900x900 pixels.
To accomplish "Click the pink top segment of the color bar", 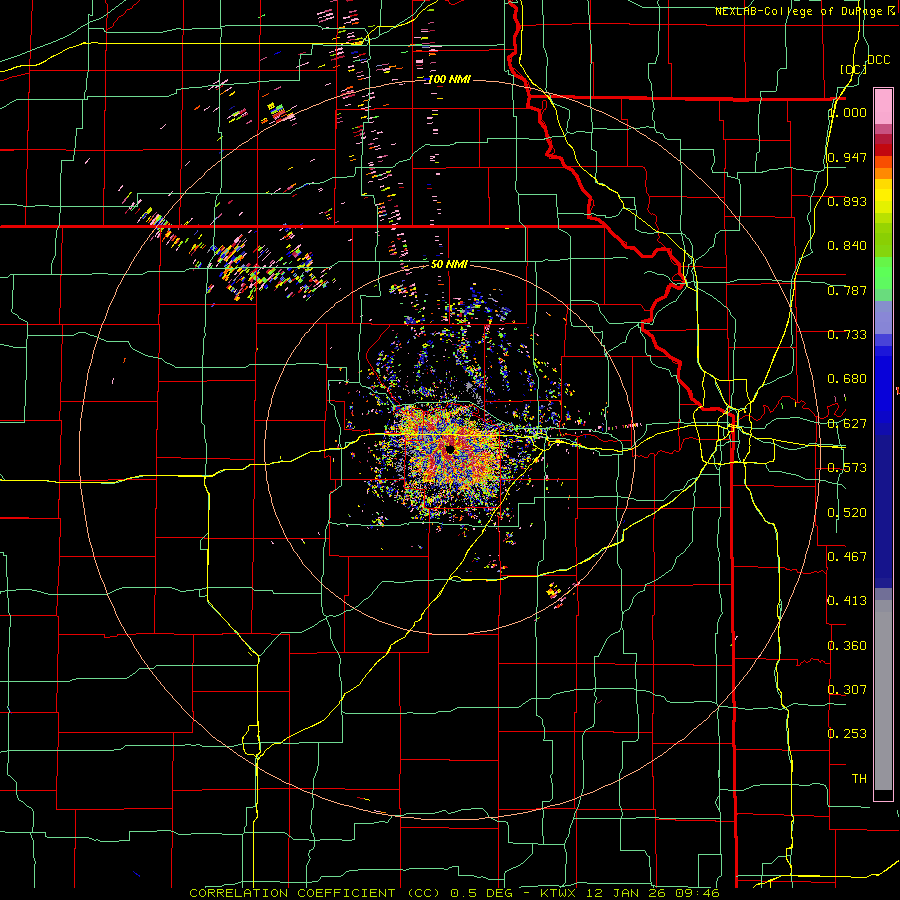I will (x=883, y=107).
